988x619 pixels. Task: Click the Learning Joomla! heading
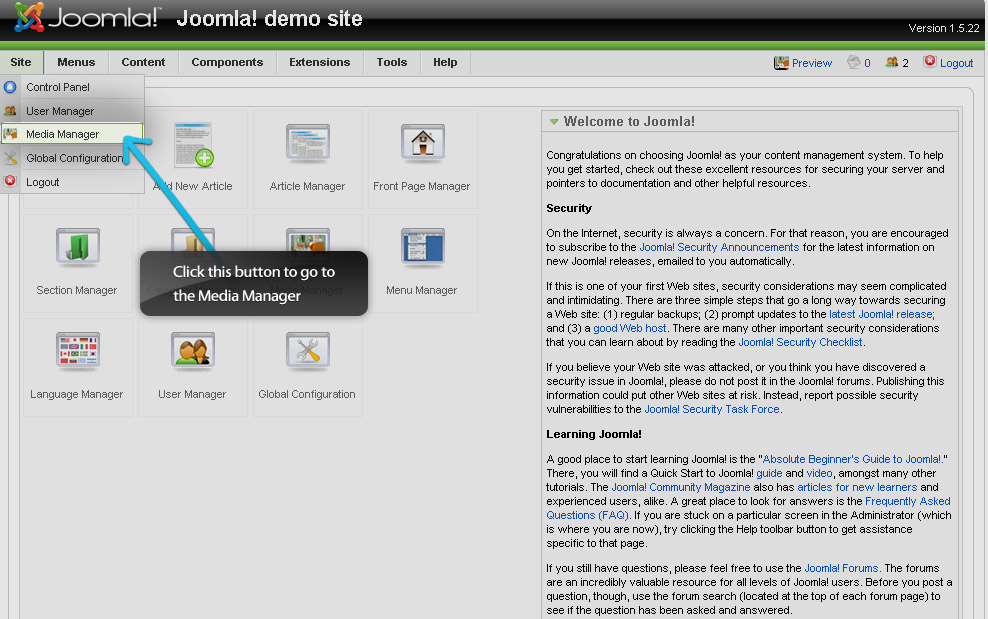(594, 434)
